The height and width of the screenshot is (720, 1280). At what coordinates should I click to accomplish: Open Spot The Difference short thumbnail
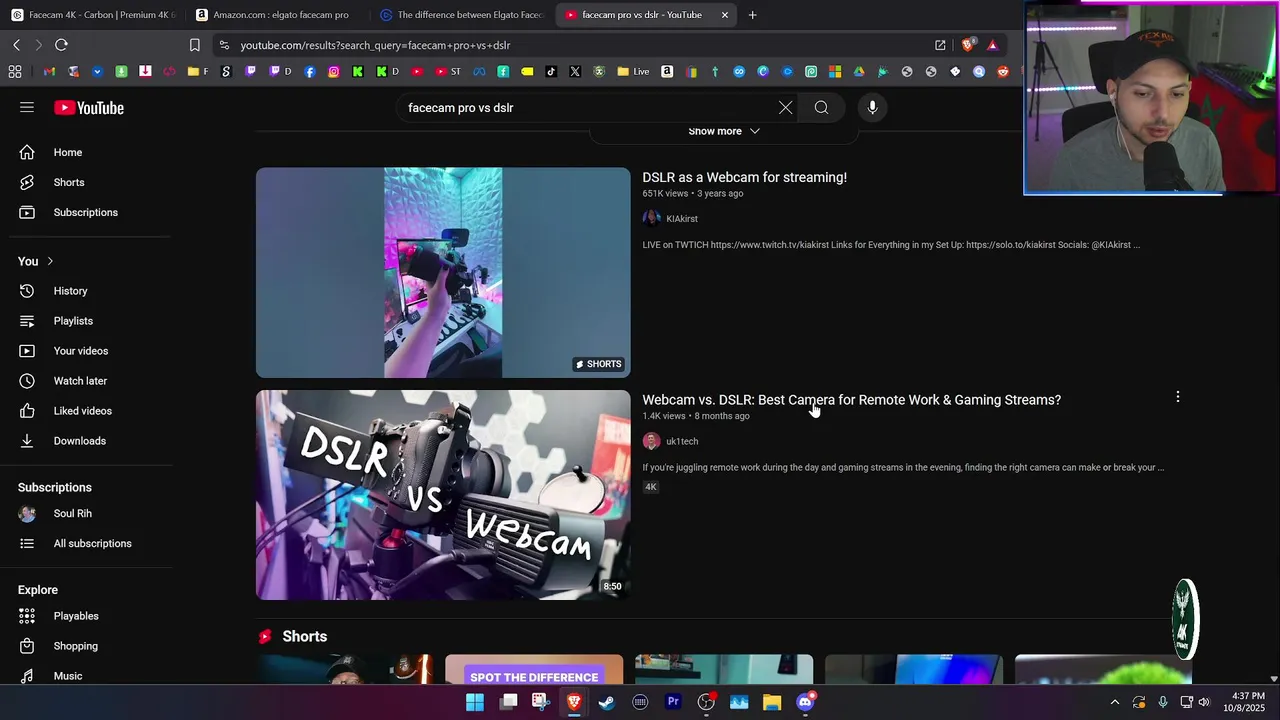pyautogui.click(x=534, y=670)
